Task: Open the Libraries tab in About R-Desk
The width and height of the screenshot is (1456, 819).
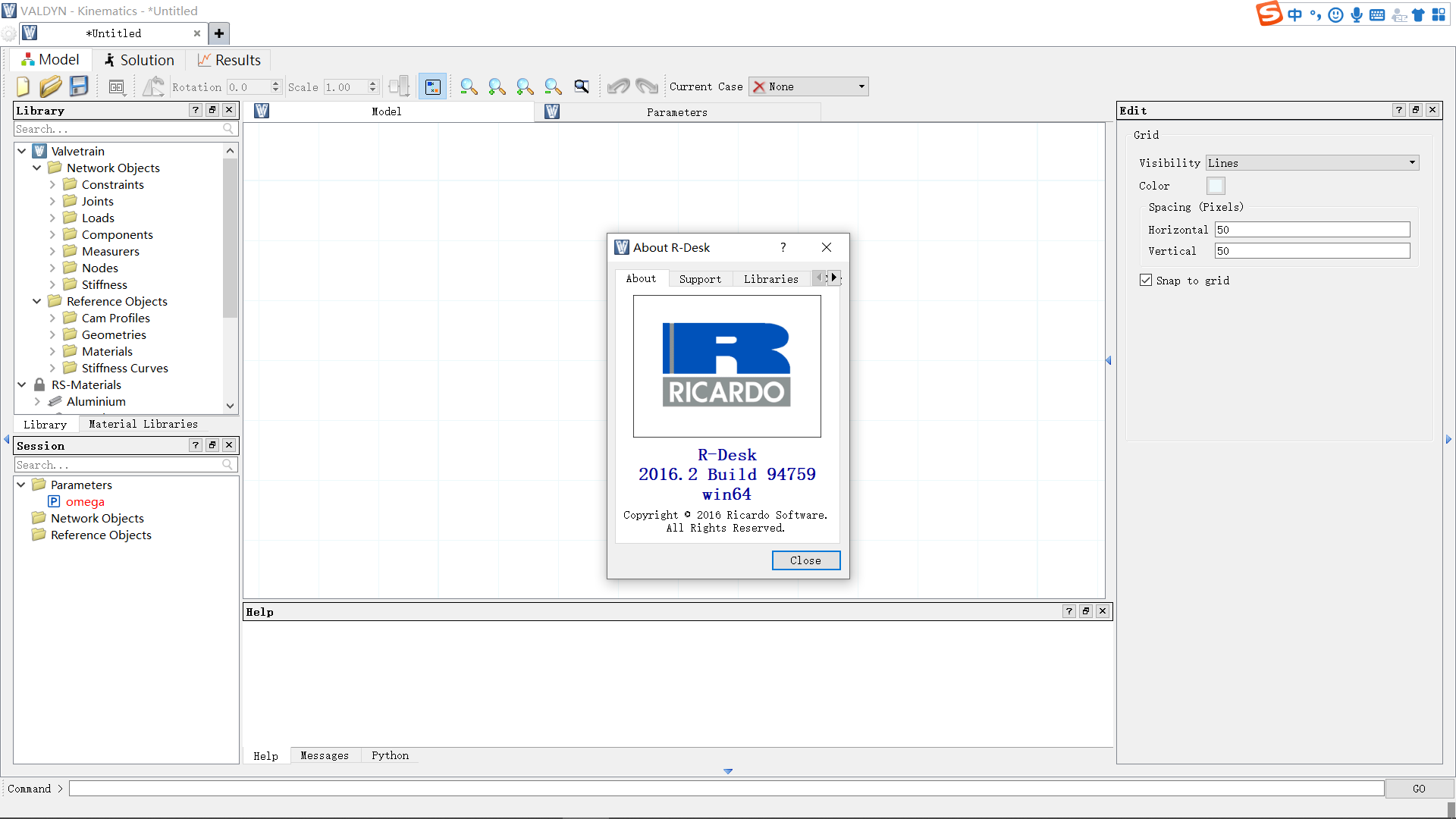Action: click(x=770, y=279)
